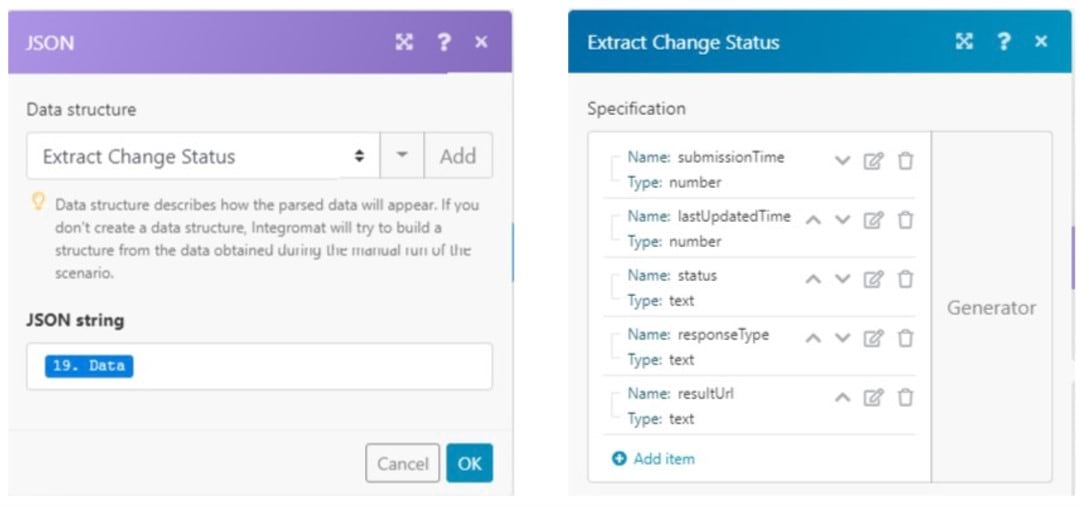The image size is (1083, 506).
Task: Close the JSON dialog
Action: pyautogui.click(x=481, y=42)
